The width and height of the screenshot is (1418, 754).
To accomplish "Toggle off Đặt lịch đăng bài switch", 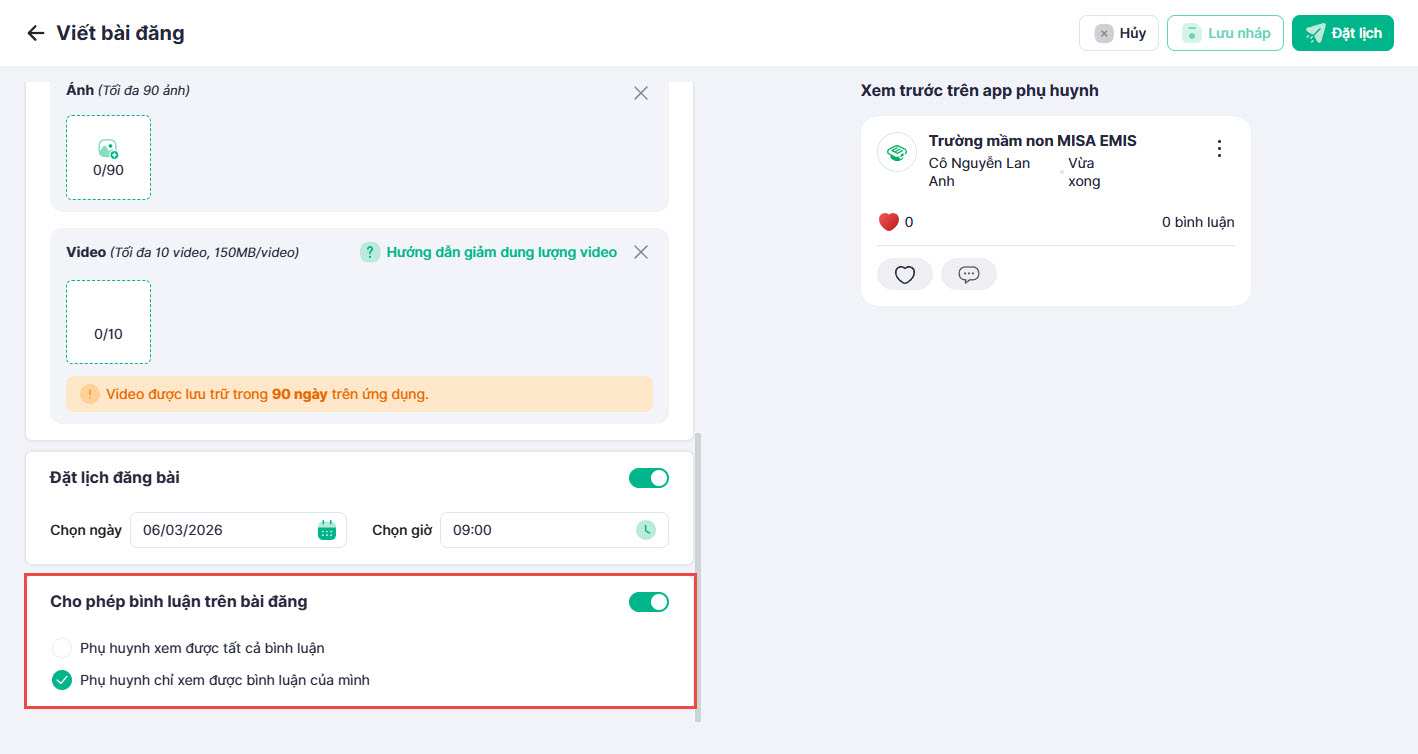I will 648,478.
